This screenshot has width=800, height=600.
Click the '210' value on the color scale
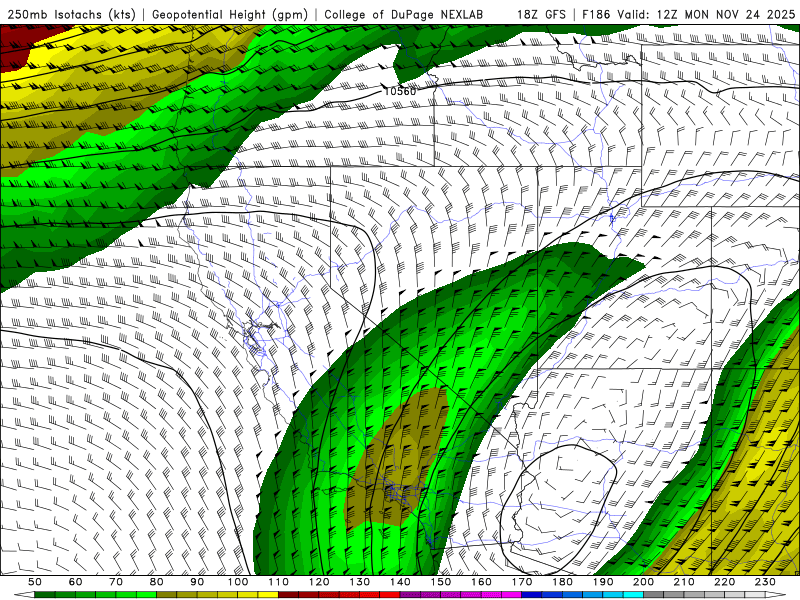click(x=684, y=582)
